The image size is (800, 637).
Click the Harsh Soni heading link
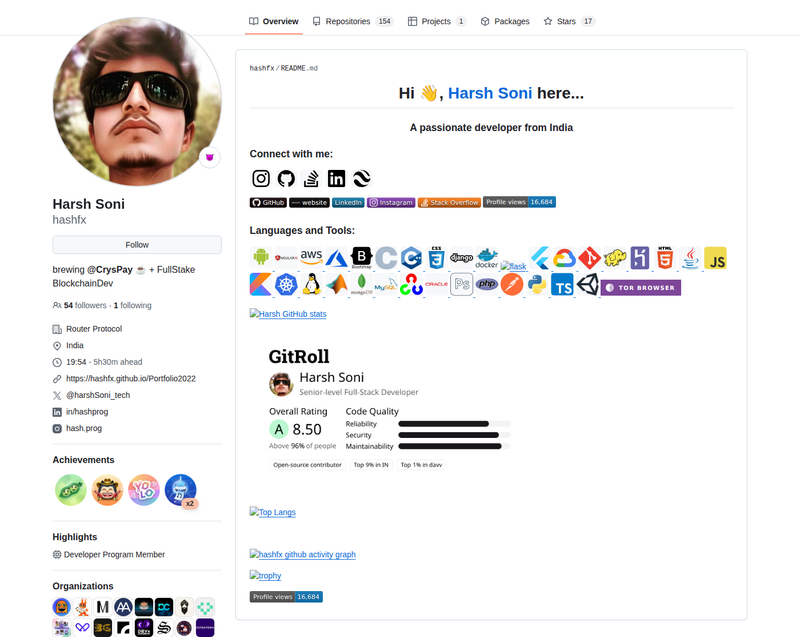[490, 93]
